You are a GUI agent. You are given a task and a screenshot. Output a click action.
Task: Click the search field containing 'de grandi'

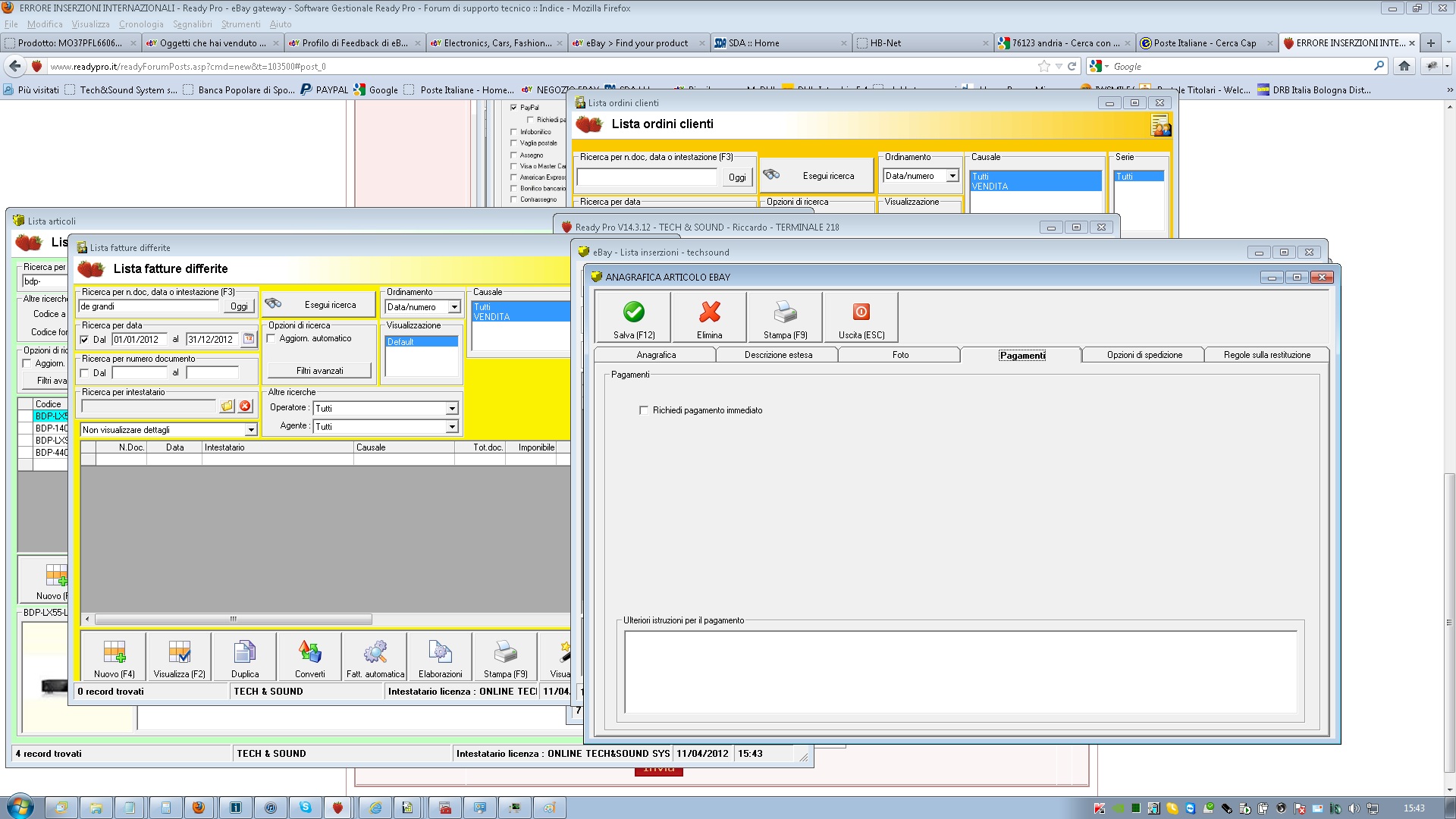tap(149, 306)
